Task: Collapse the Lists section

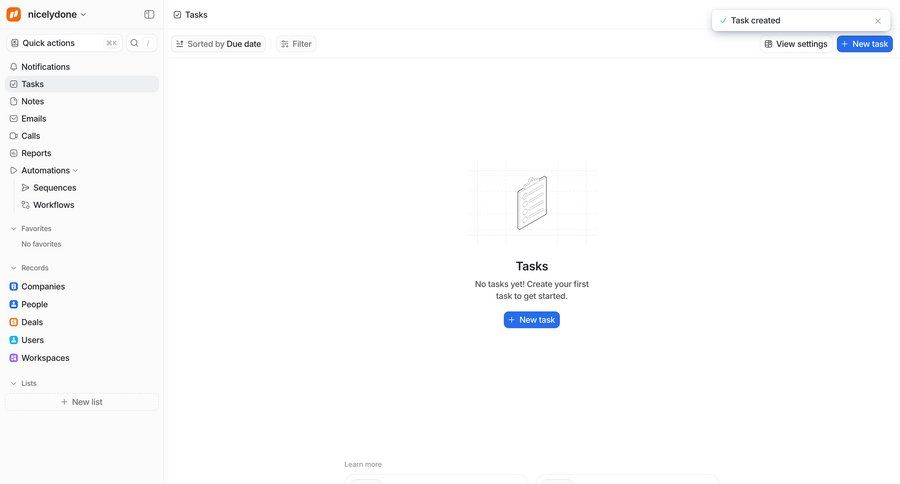Action: (x=14, y=384)
